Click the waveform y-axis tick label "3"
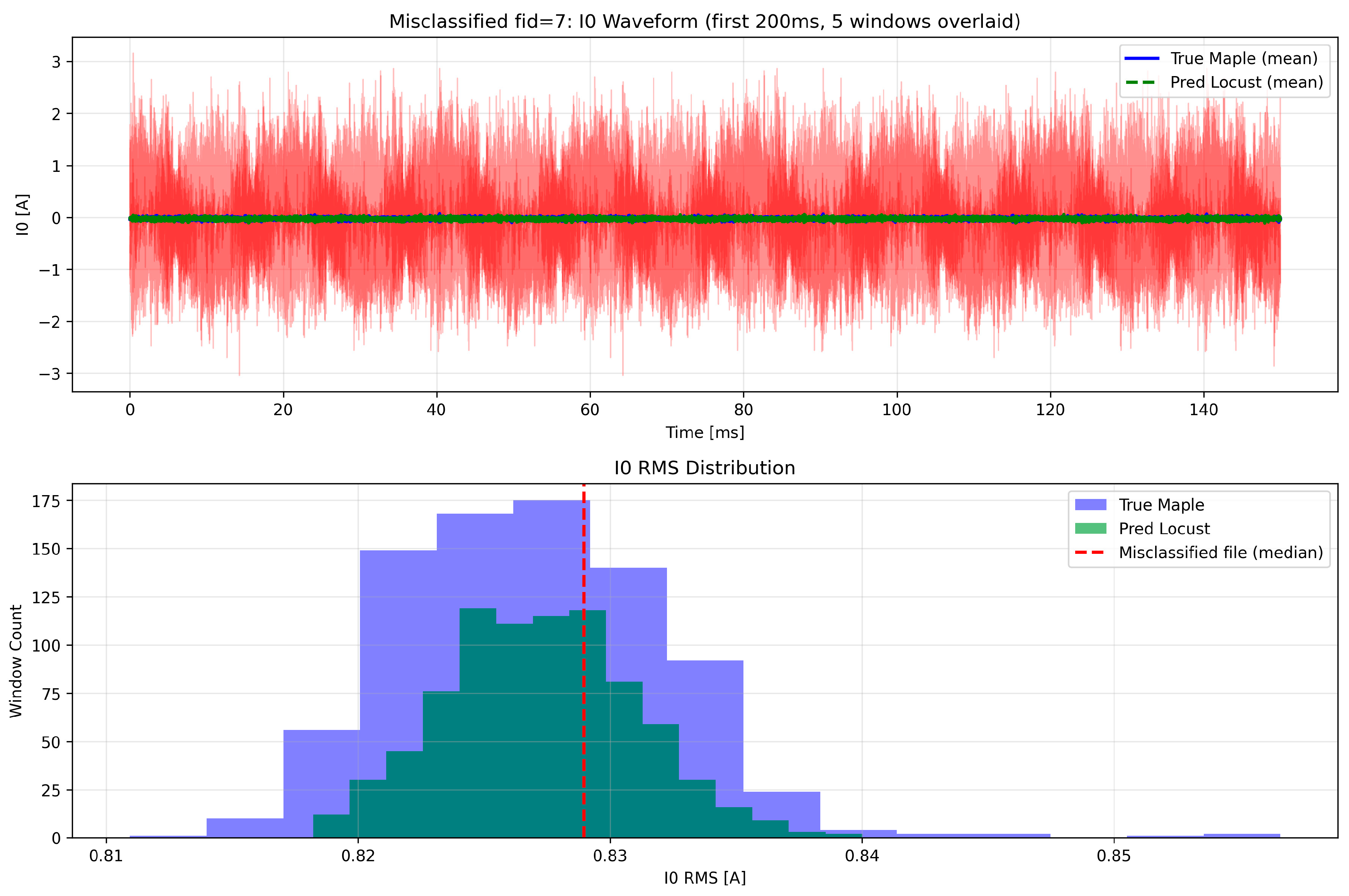Viewport: 1349px width, 896px height. pos(56,62)
